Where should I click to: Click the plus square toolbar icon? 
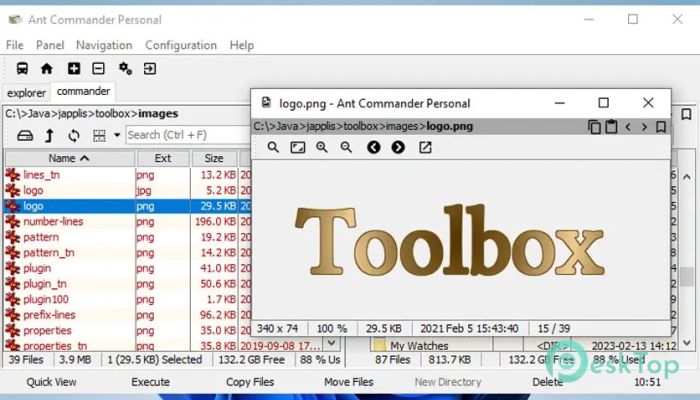[x=74, y=69]
